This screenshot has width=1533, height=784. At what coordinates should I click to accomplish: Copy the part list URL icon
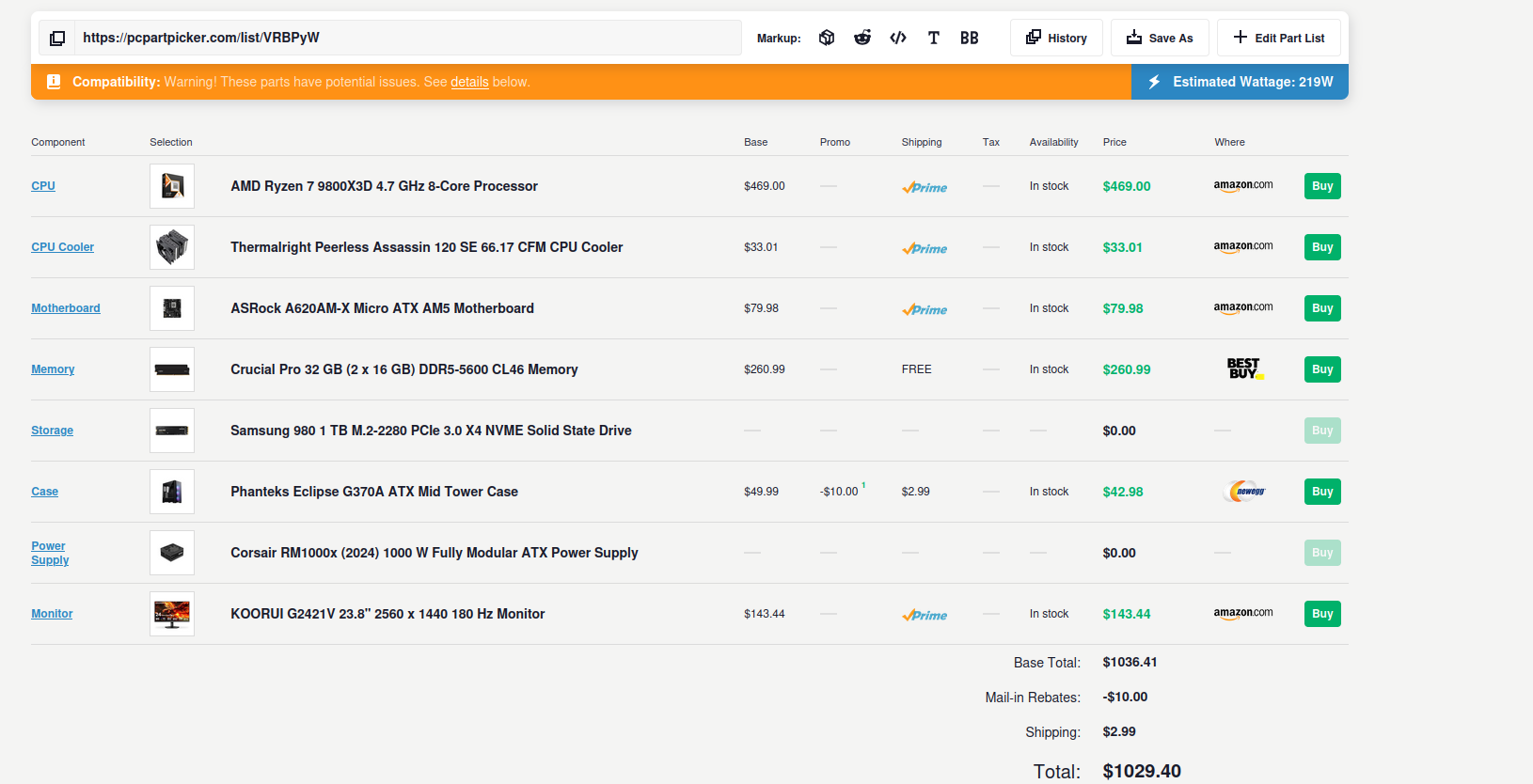click(57, 39)
